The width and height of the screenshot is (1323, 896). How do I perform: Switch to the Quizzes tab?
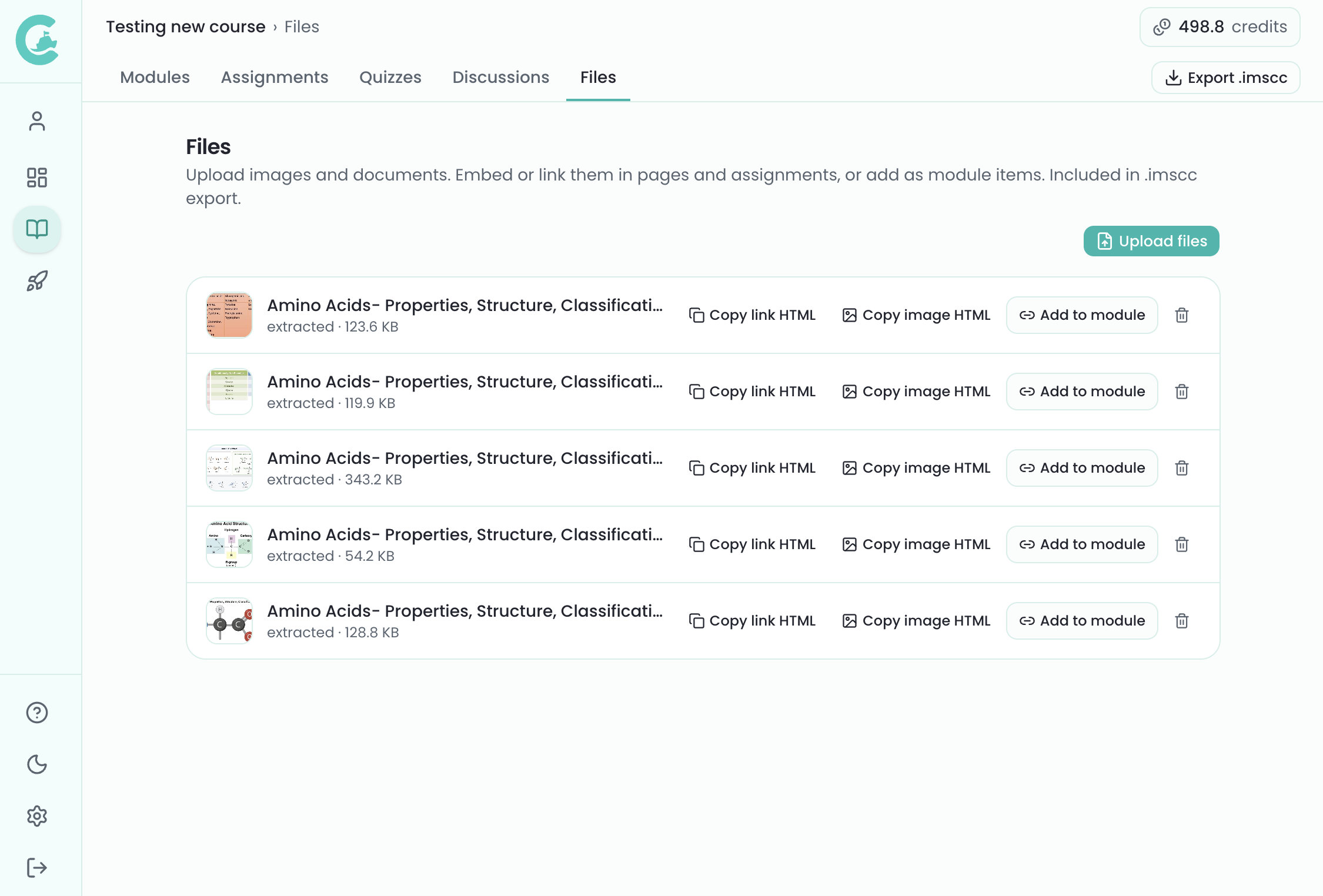tap(390, 78)
